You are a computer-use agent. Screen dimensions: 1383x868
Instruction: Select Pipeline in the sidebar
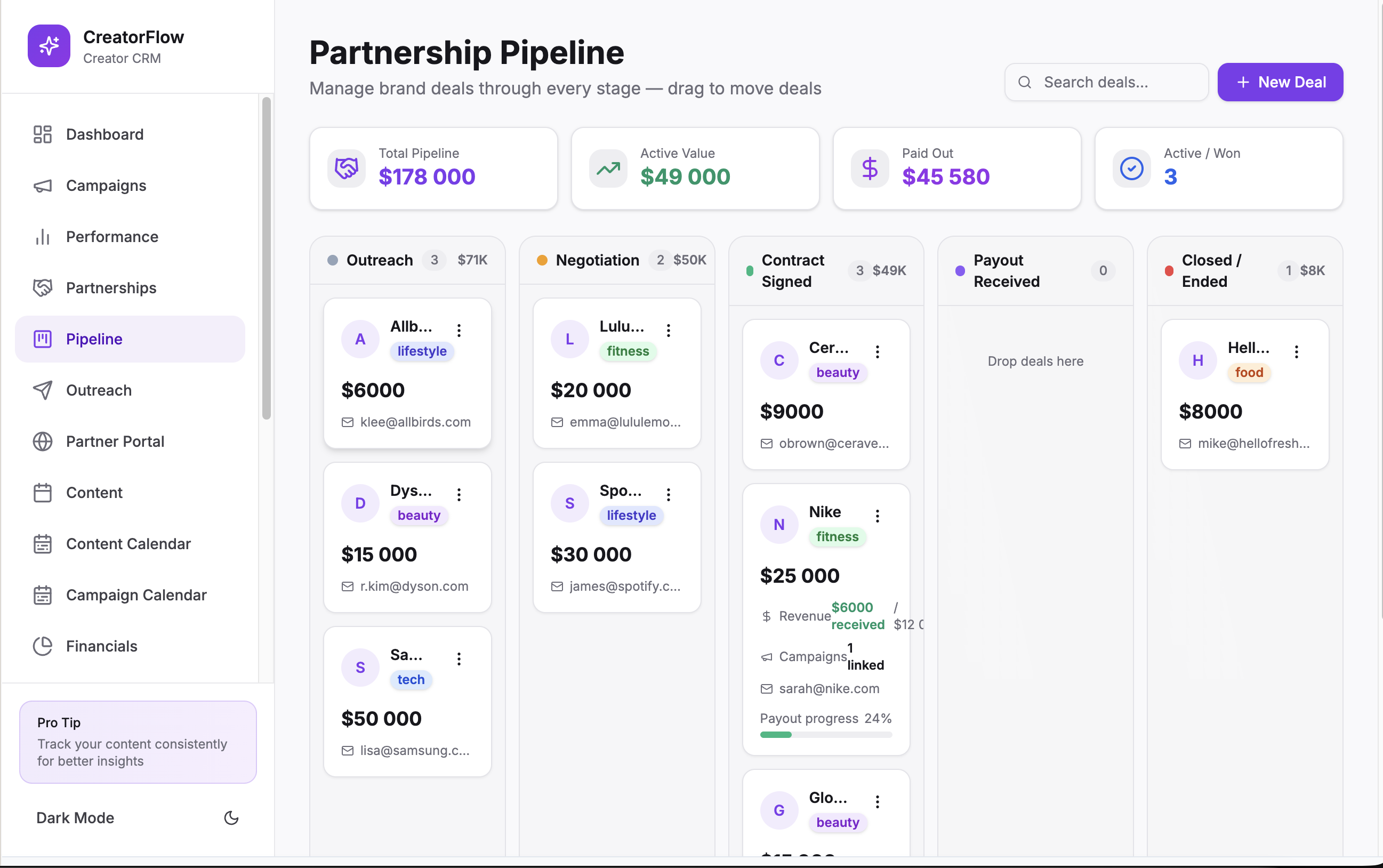(130, 339)
